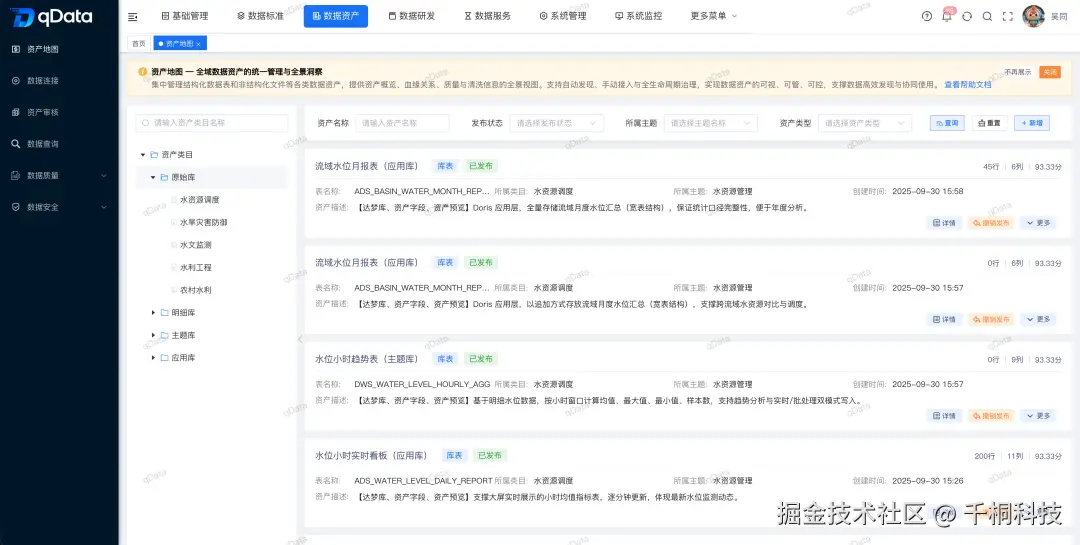Open the 水位小时实时看板（应用库） card title
1080x545 pixels.
[x=371, y=455]
